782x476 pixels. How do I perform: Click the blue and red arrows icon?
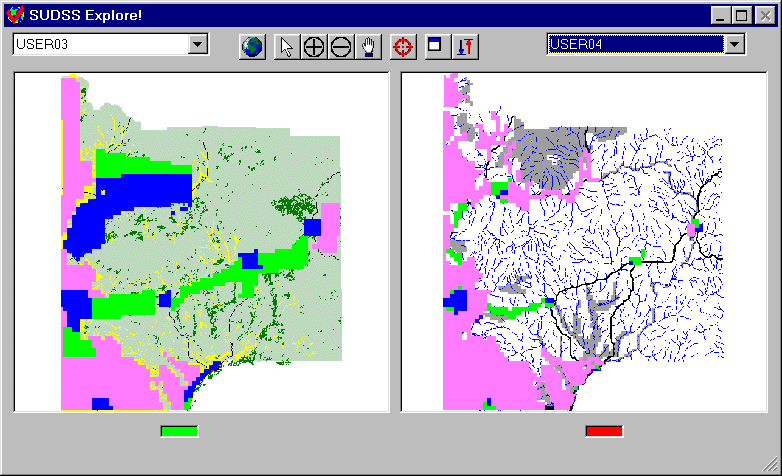(465, 47)
